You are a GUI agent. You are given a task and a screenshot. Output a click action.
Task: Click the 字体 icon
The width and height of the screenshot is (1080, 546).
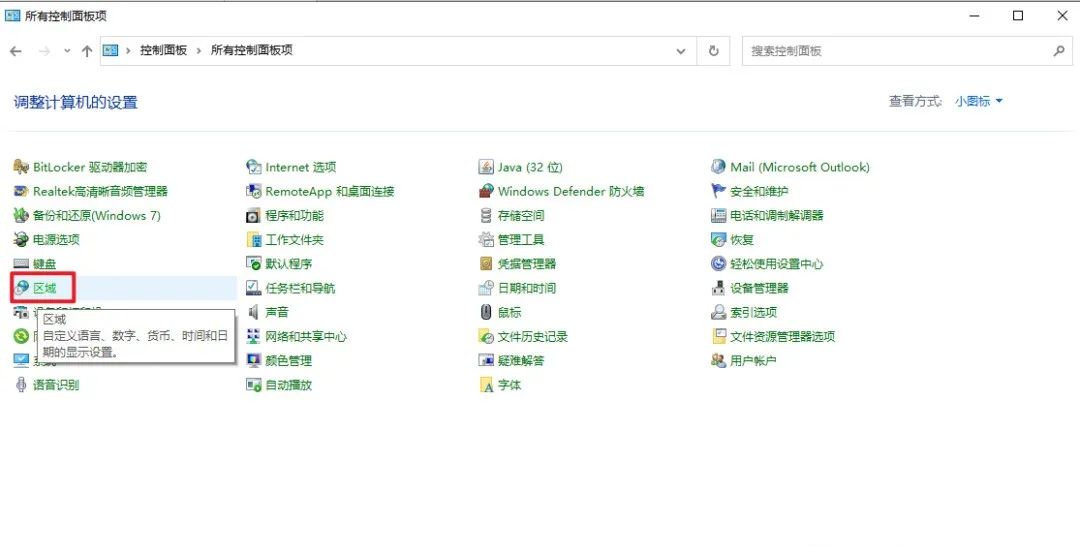coord(486,385)
